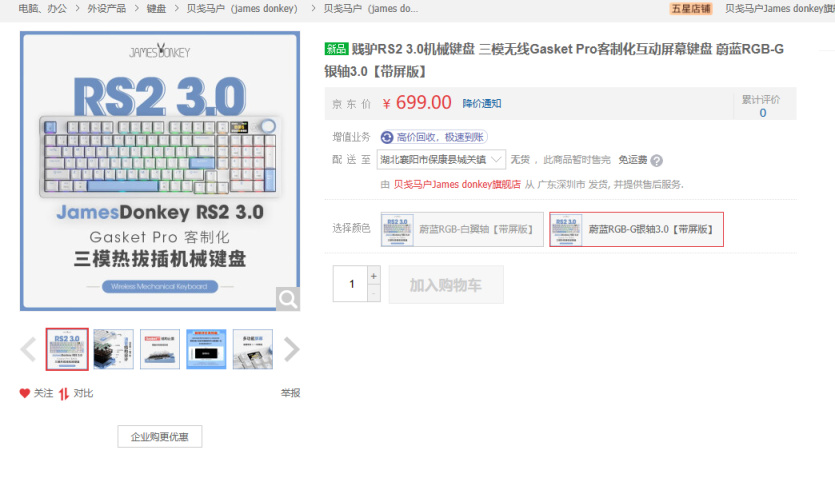Click the 企业购更优惠 button
The width and height of the screenshot is (835, 486).
pos(160,436)
